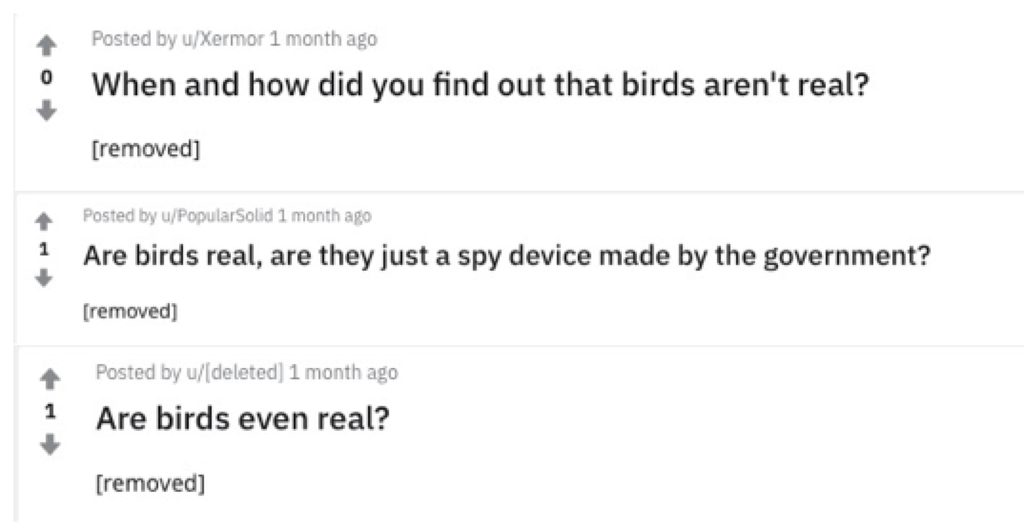1024x528 pixels.
Task: Click '1 month ago' timestamp on the deleted-user post
Action: pyautogui.click(x=343, y=372)
